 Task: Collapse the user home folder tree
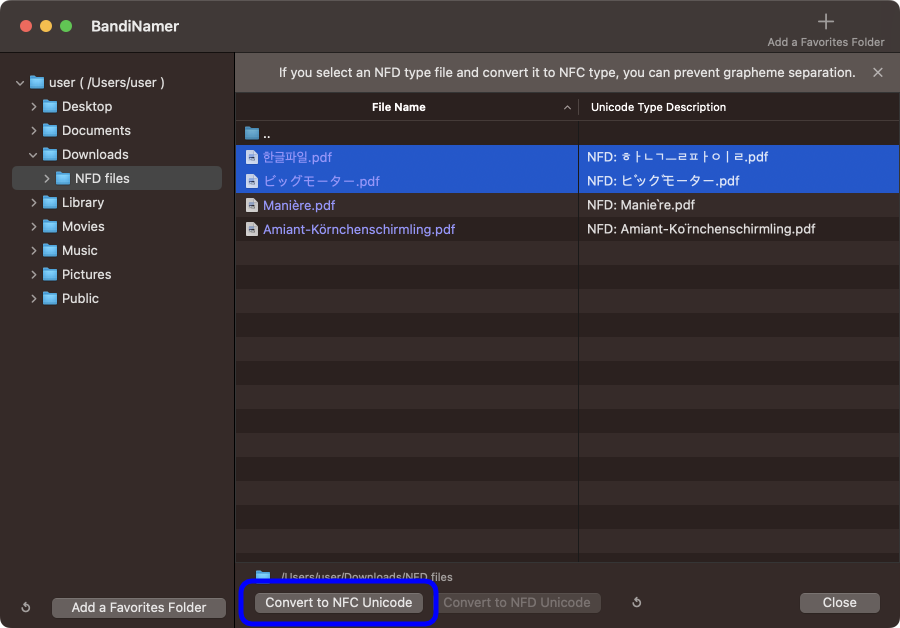[x=20, y=83]
